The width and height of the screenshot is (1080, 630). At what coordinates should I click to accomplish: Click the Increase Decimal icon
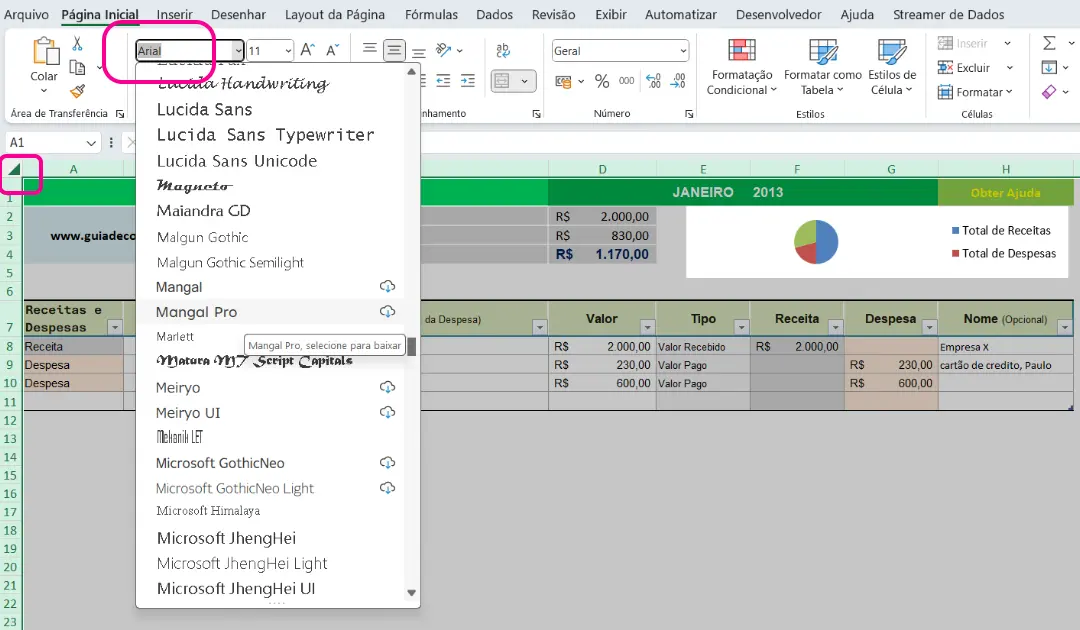[653, 81]
